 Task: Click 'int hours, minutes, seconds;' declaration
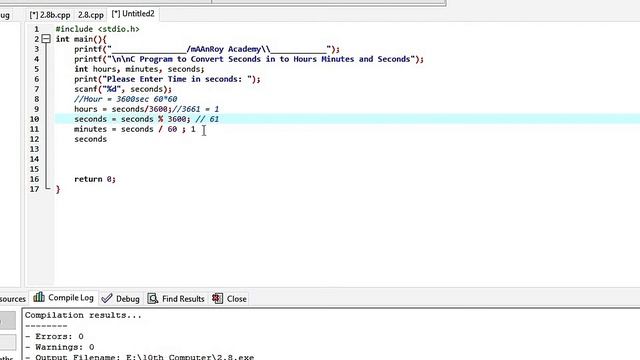pyautogui.click(x=139, y=69)
